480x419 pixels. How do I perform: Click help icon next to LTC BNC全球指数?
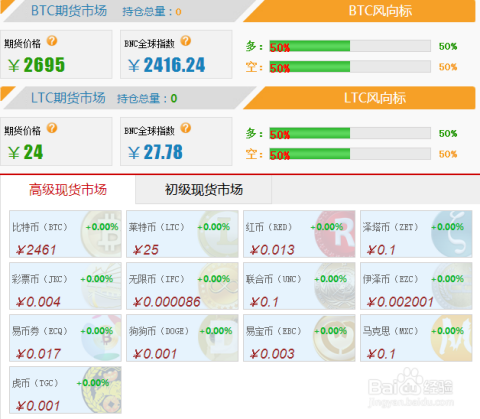186,128
